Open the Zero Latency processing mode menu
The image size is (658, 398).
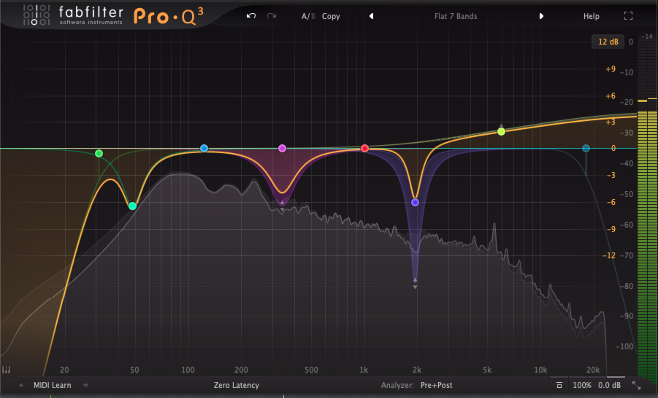pyautogui.click(x=236, y=385)
